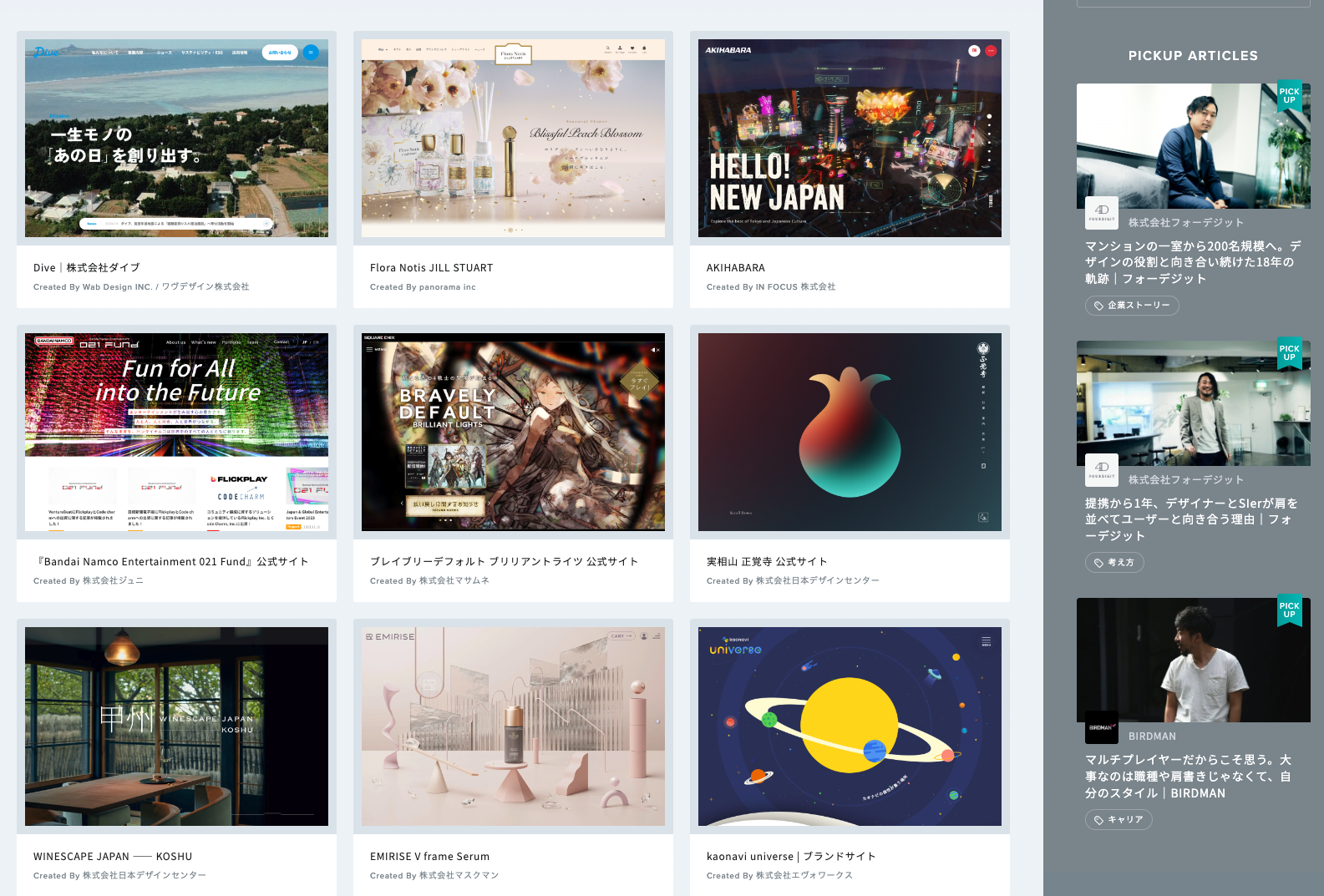Open the 実相山 正覚寺 site thumbnail
The width and height of the screenshot is (1324, 896).
(850, 433)
